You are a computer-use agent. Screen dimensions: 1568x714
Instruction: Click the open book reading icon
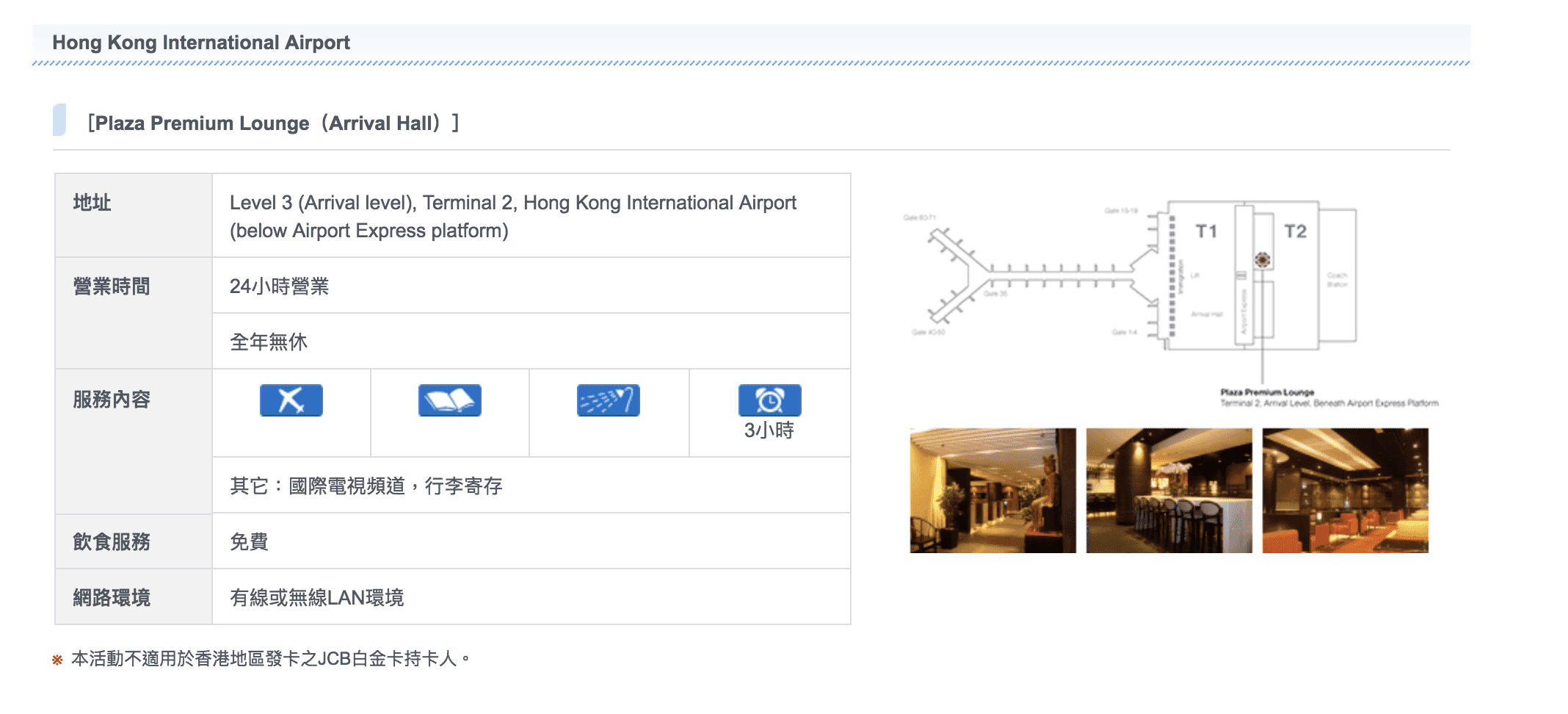pyautogui.click(x=449, y=400)
